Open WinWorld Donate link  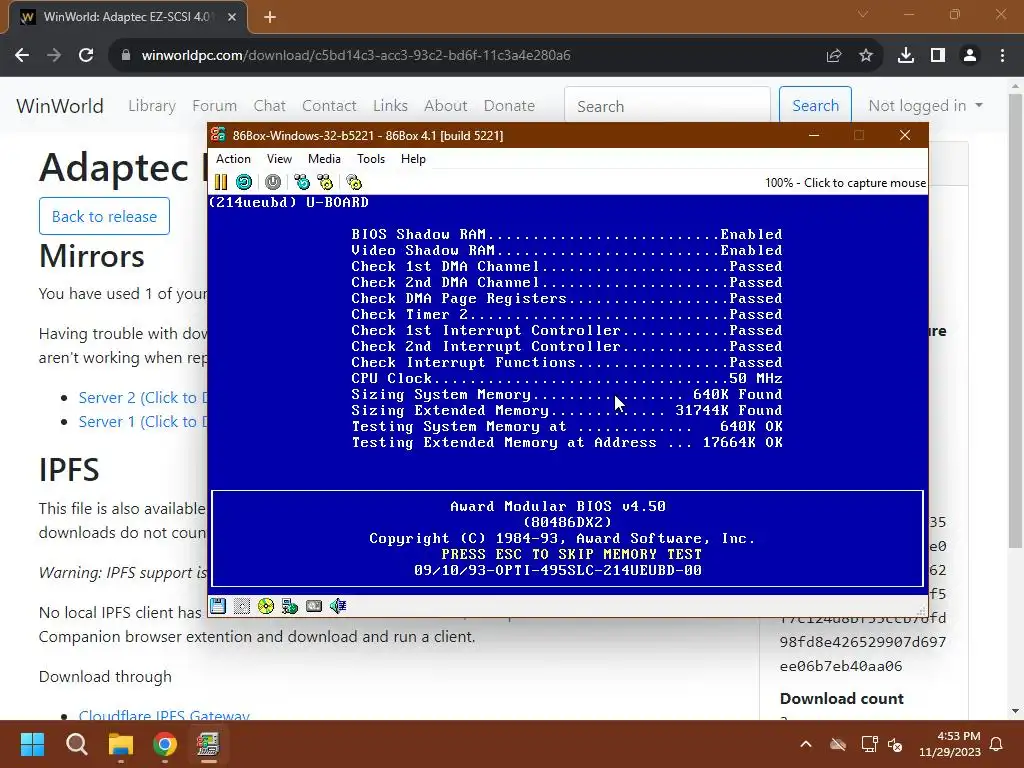(x=509, y=106)
